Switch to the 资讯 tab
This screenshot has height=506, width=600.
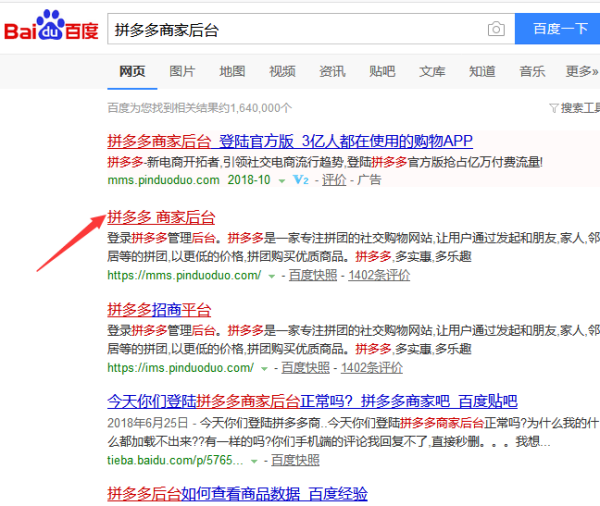333,71
